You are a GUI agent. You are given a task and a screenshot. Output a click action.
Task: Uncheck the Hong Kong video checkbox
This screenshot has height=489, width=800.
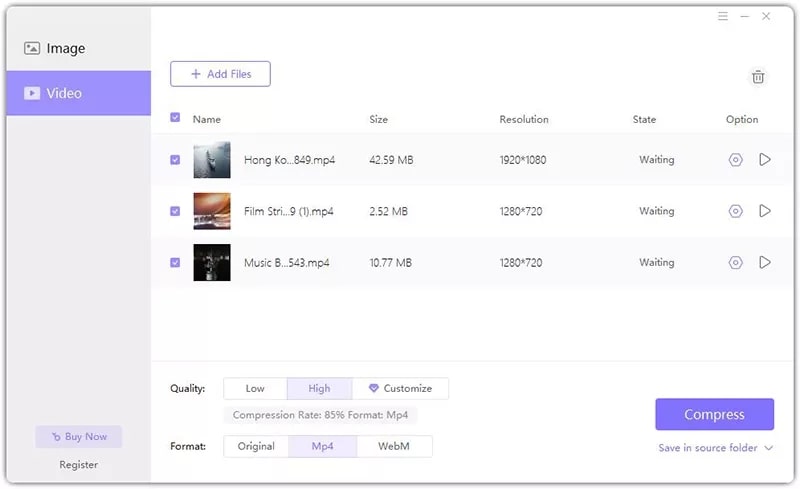pos(175,160)
